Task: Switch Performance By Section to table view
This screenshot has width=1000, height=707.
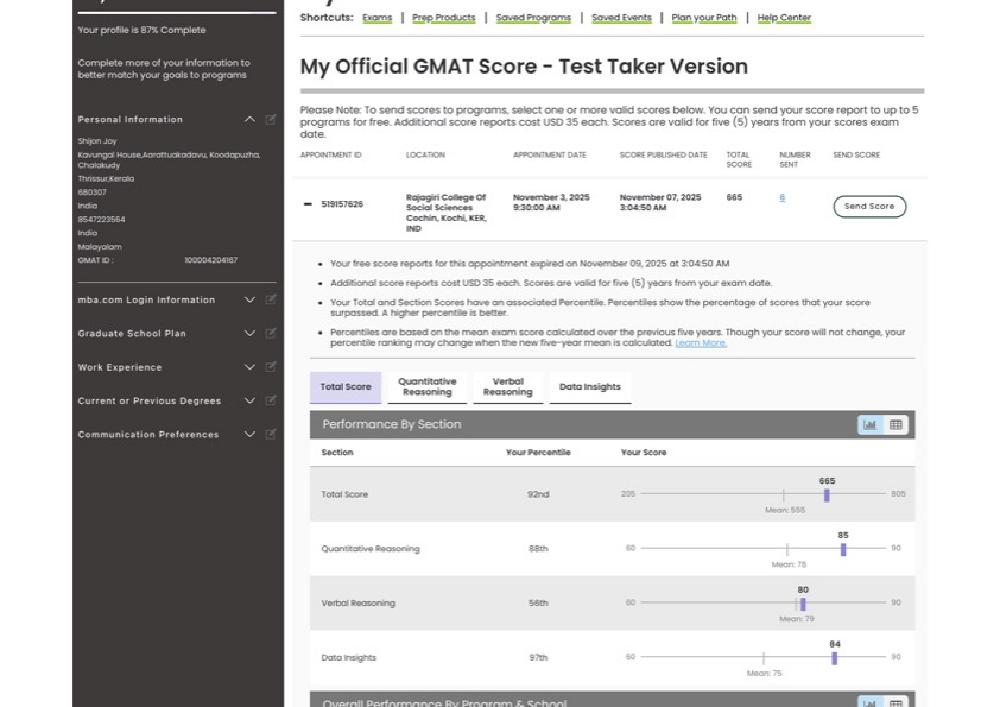Action: click(x=896, y=425)
